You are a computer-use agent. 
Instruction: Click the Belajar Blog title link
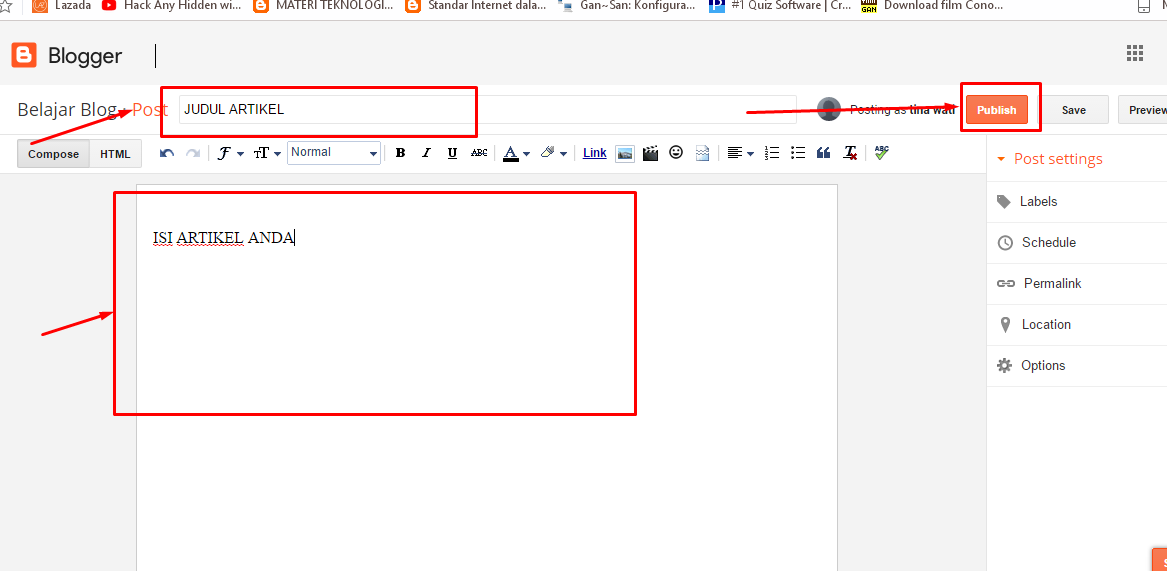click(x=66, y=110)
